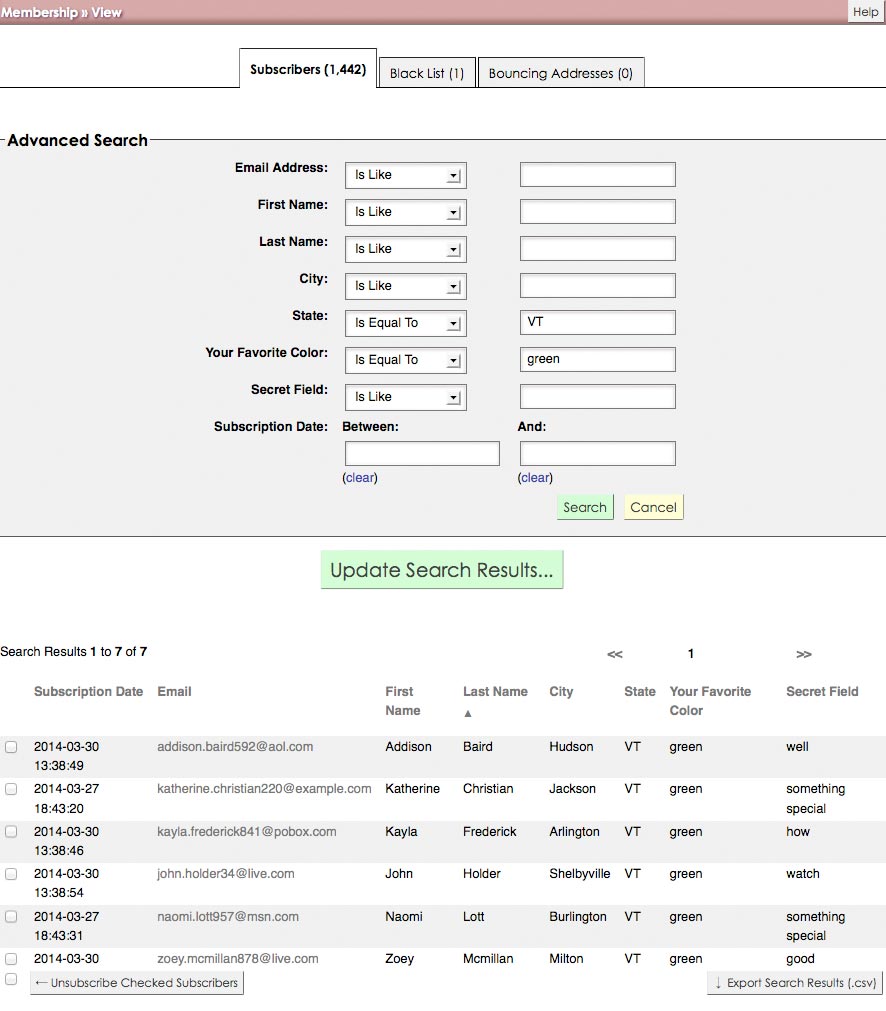Focus the City search field

598,285
